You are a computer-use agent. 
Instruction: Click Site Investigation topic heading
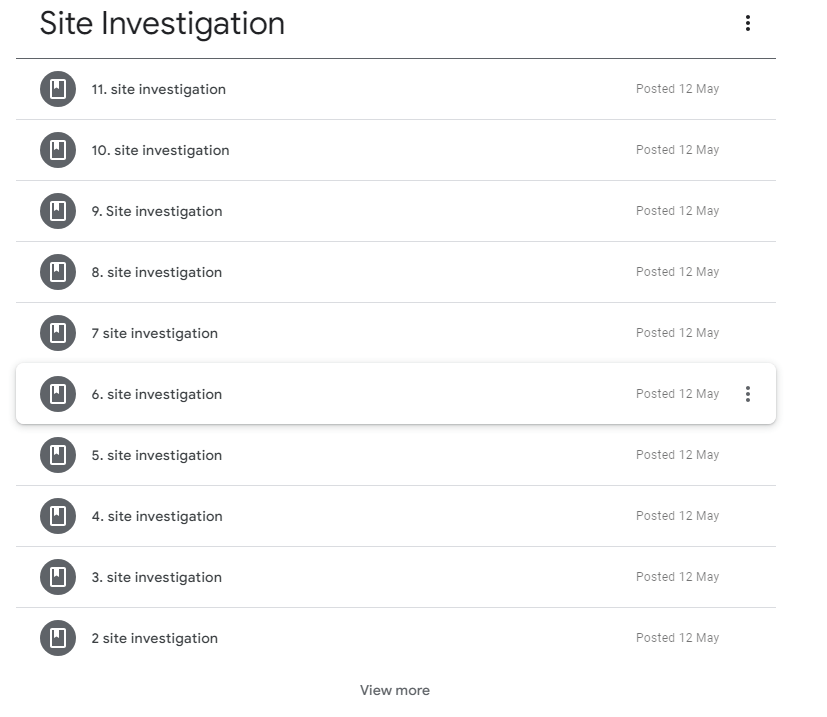[162, 24]
